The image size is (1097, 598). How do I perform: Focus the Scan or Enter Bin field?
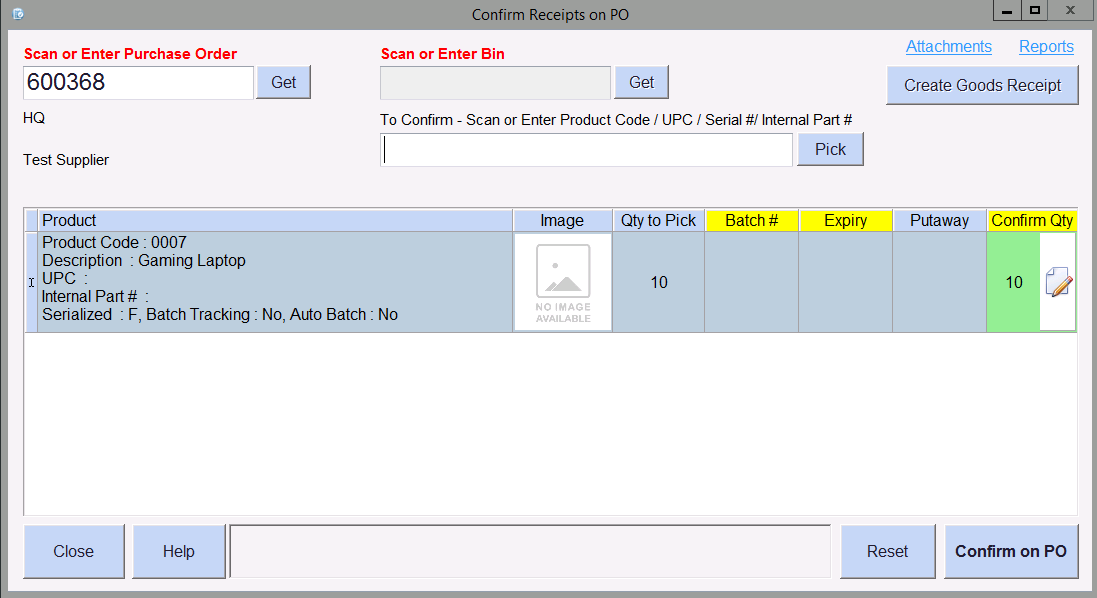(495, 83)
